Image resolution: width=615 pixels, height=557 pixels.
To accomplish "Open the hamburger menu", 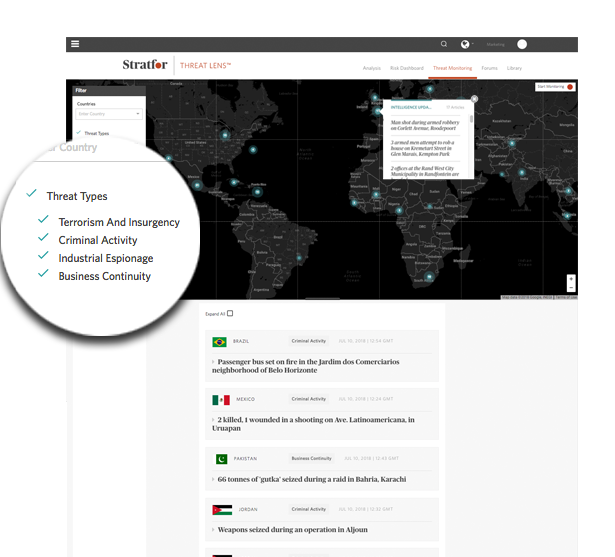I will (x=75, y=44).
